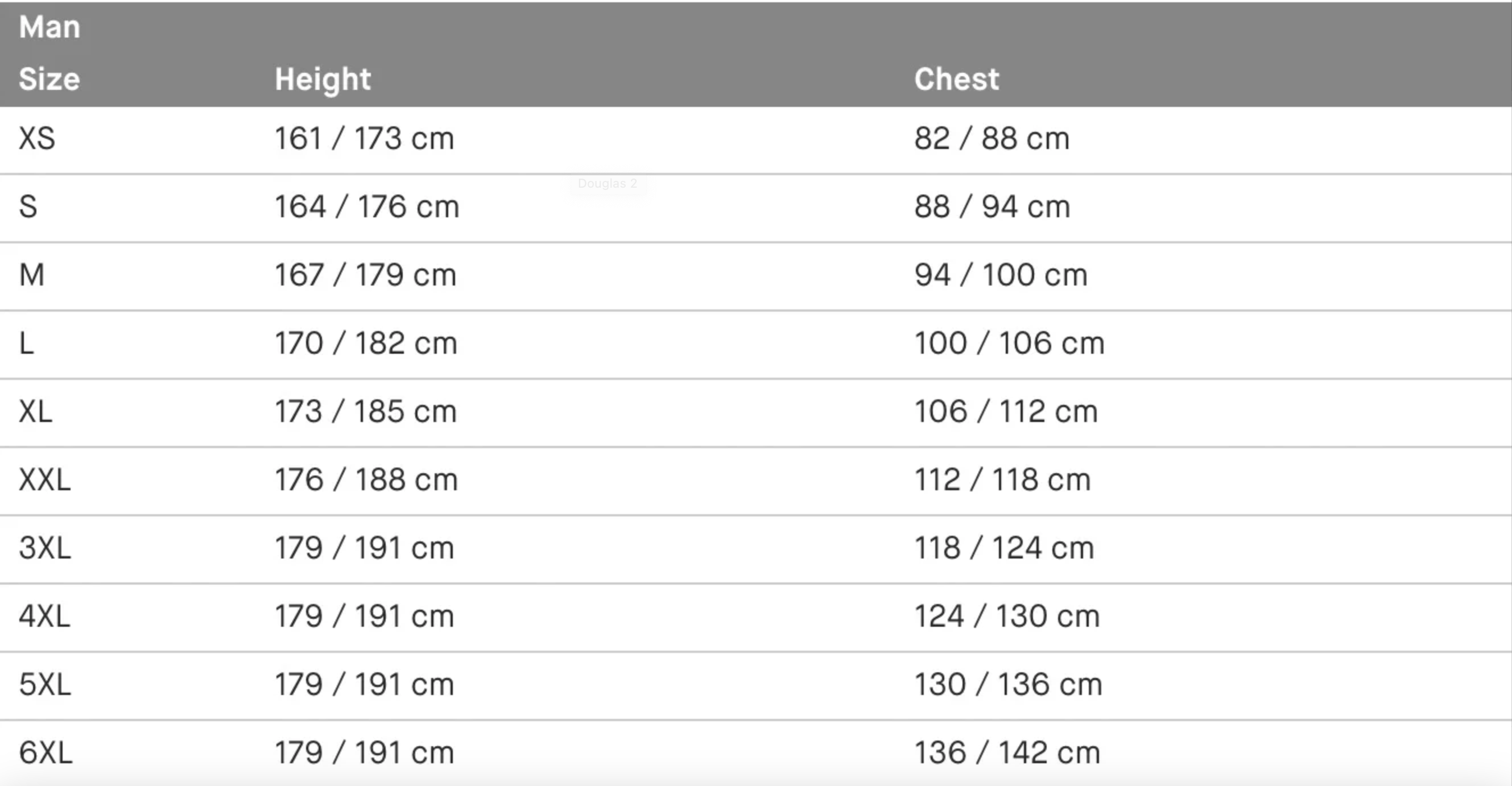Viewport: 1512px width, 786px height.
Task: Select the XXL size row label
Action: coord(44,479)
